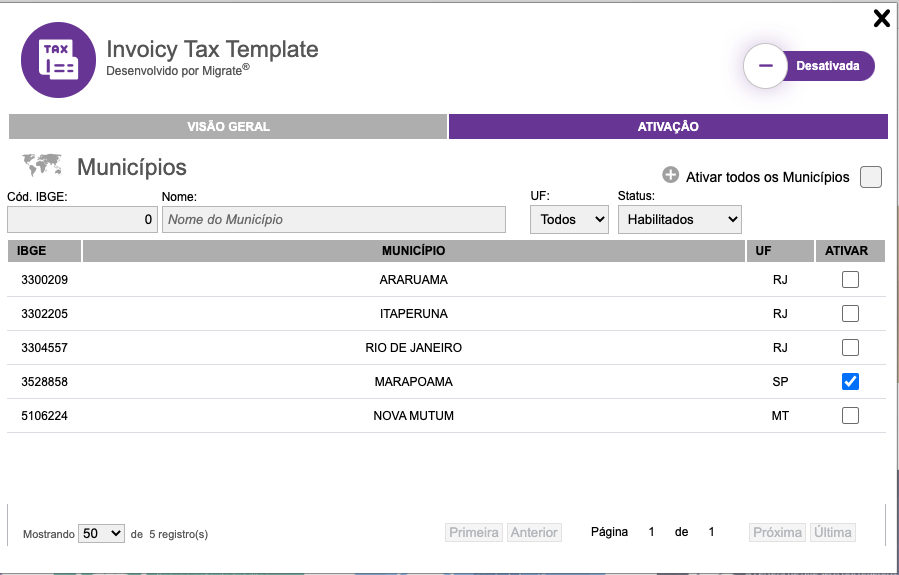Go to the Próxima page
The image size is (899, 575).
tap(777, 532)
